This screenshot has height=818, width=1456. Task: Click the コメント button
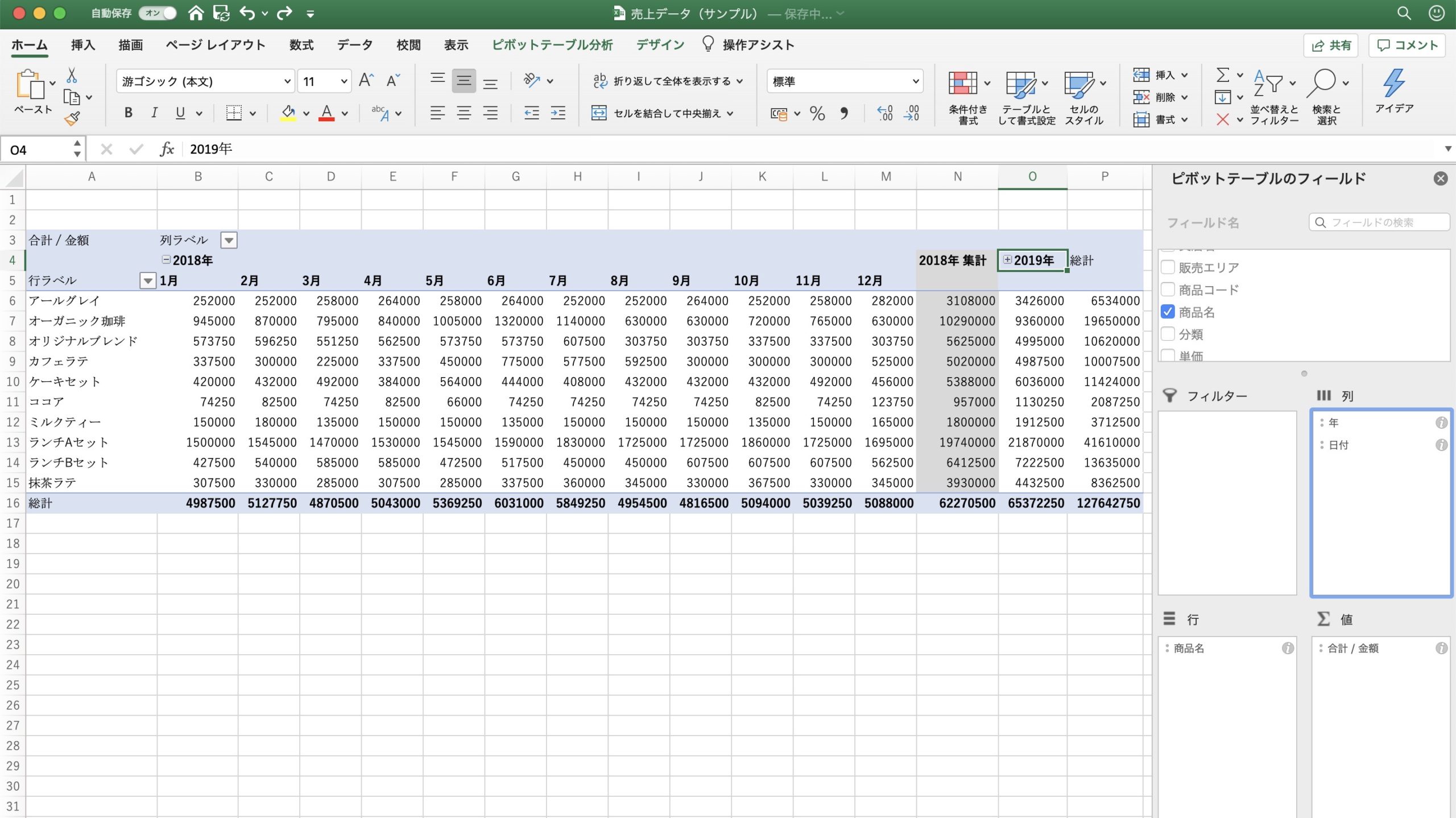click(1407, 46)
